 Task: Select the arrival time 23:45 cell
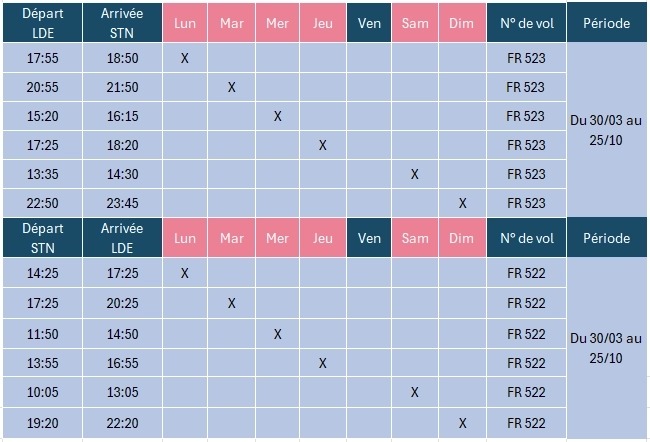pyautogui.click(x=122, y=203)
